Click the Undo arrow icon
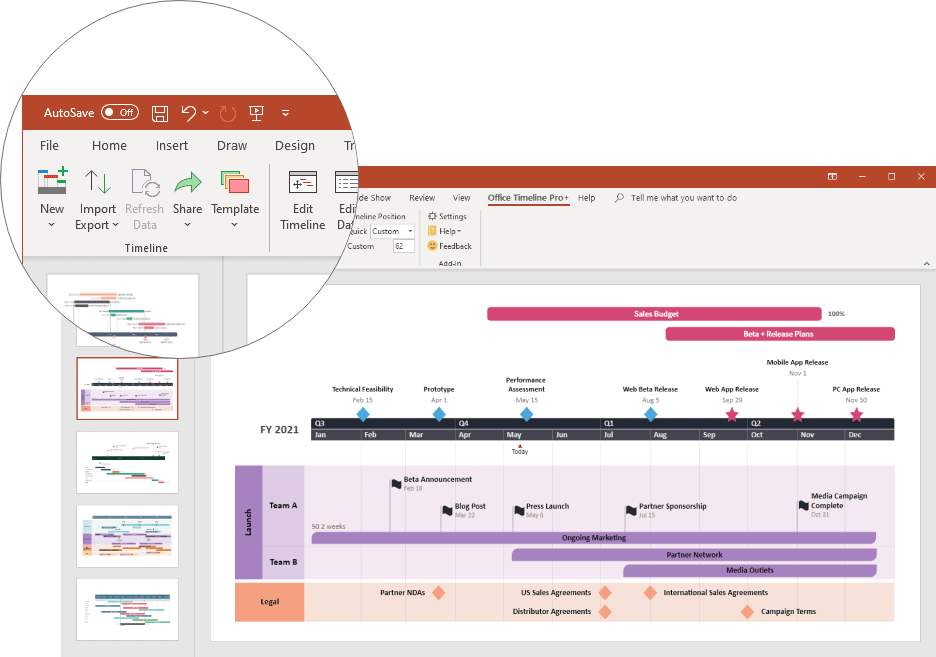 tap(189, 113)
